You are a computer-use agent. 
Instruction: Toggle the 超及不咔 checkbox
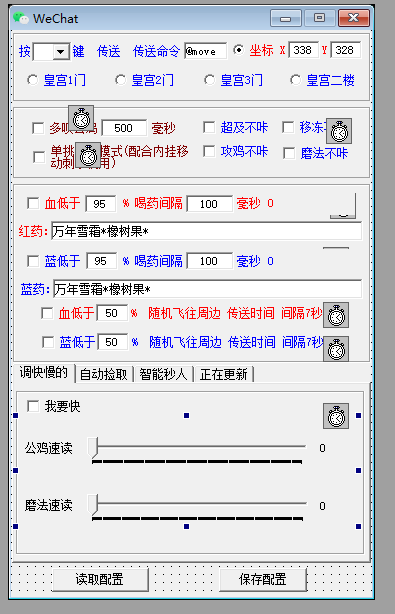coord(209,127)
